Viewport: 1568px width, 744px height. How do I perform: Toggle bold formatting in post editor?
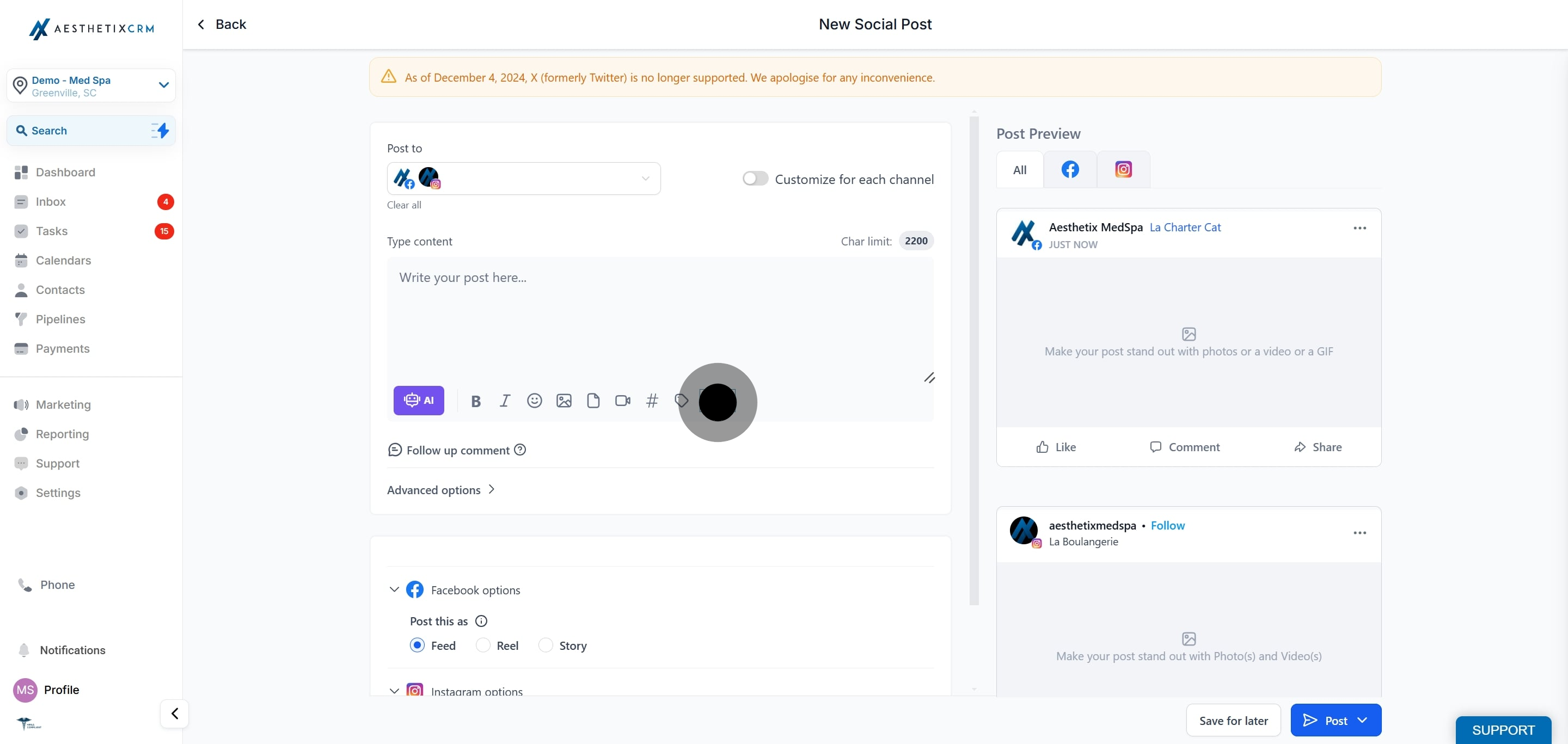(x=476, y=401)
